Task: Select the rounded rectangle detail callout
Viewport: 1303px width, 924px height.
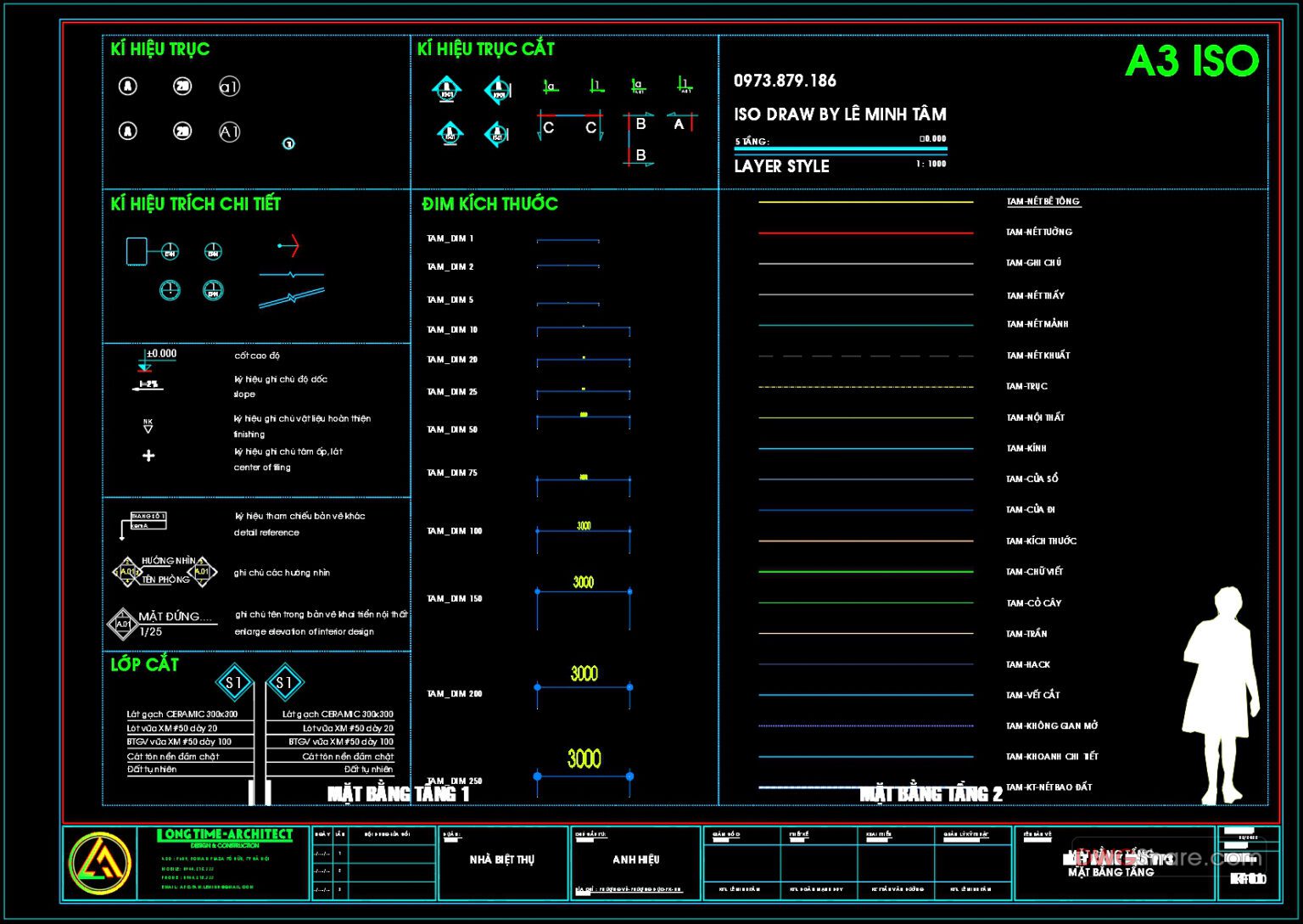Action: click(137, 251)
